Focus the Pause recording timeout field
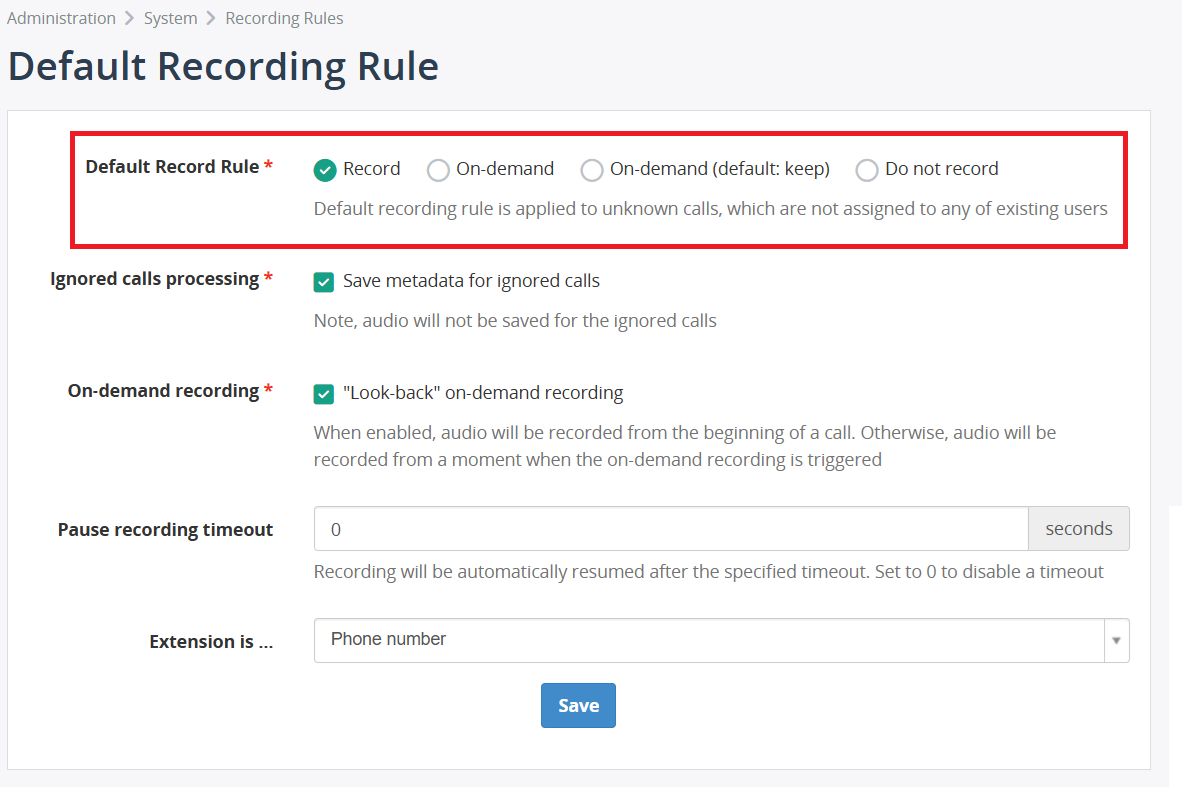This screenshot has width=1182, height=787. coord(670,529)
